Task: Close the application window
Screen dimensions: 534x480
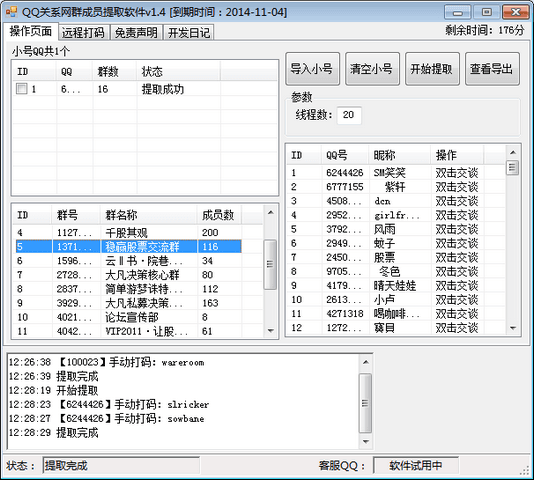Action: [x=516, y=13]
